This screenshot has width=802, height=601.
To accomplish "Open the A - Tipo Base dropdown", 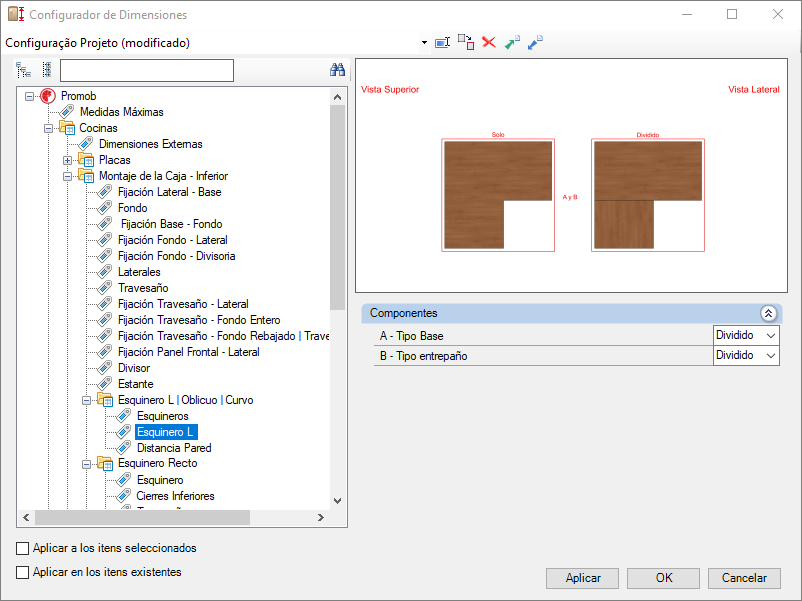I will pos(771,336).
